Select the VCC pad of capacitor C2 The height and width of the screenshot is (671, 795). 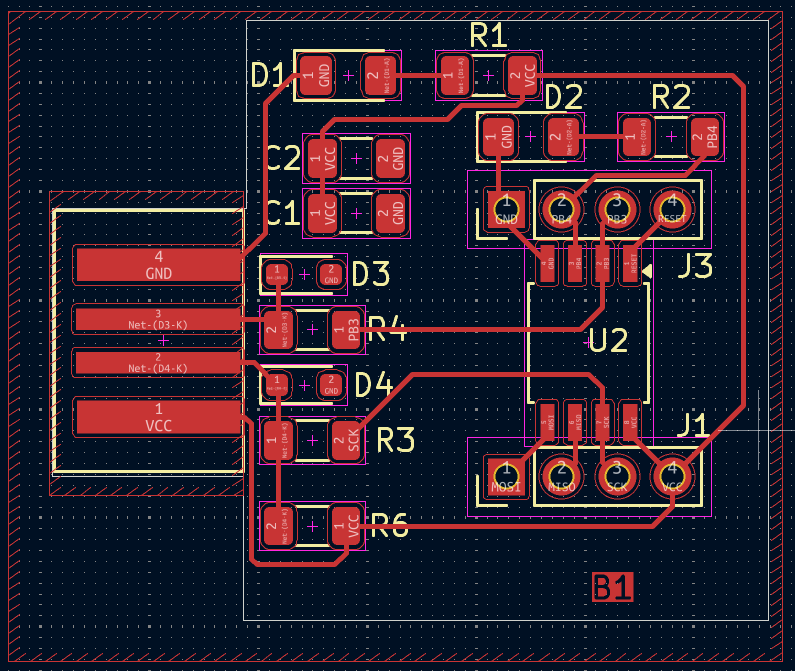coord(322,156)
